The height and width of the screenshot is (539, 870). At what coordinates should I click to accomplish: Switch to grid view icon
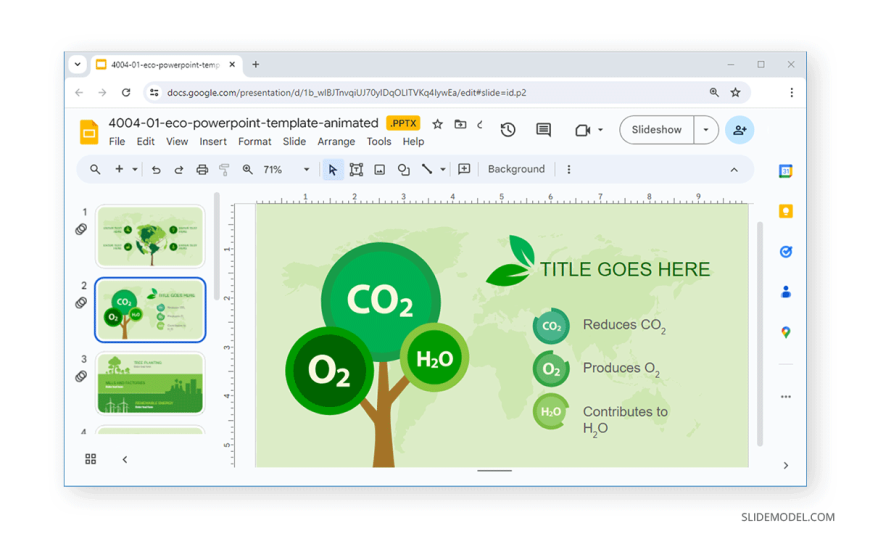(x=90, y=459)
